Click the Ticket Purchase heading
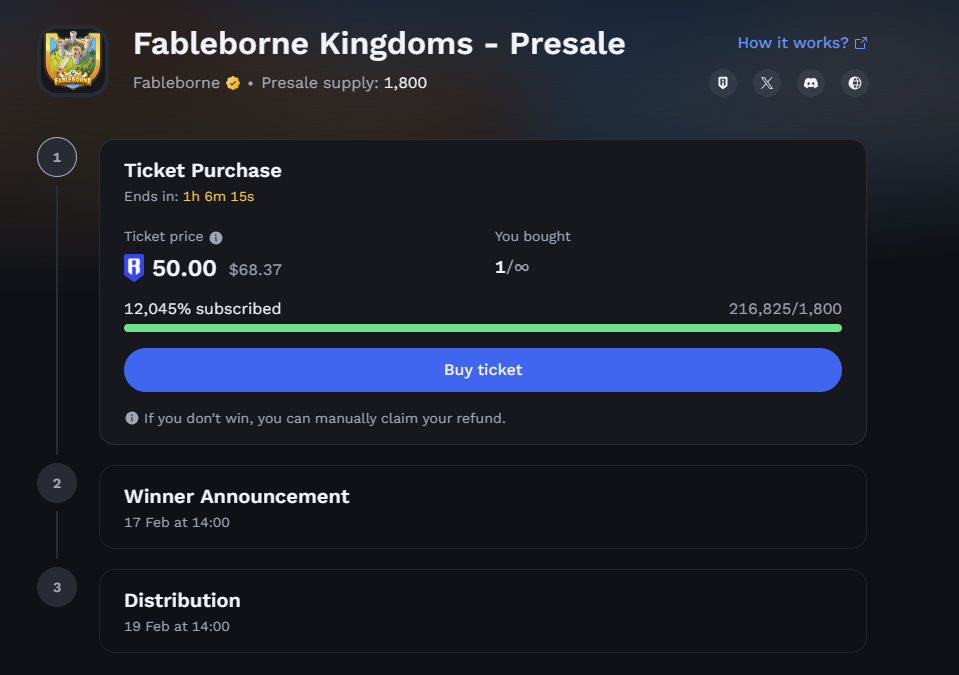Screen dimensions: 959x675 tap(203, 170)
